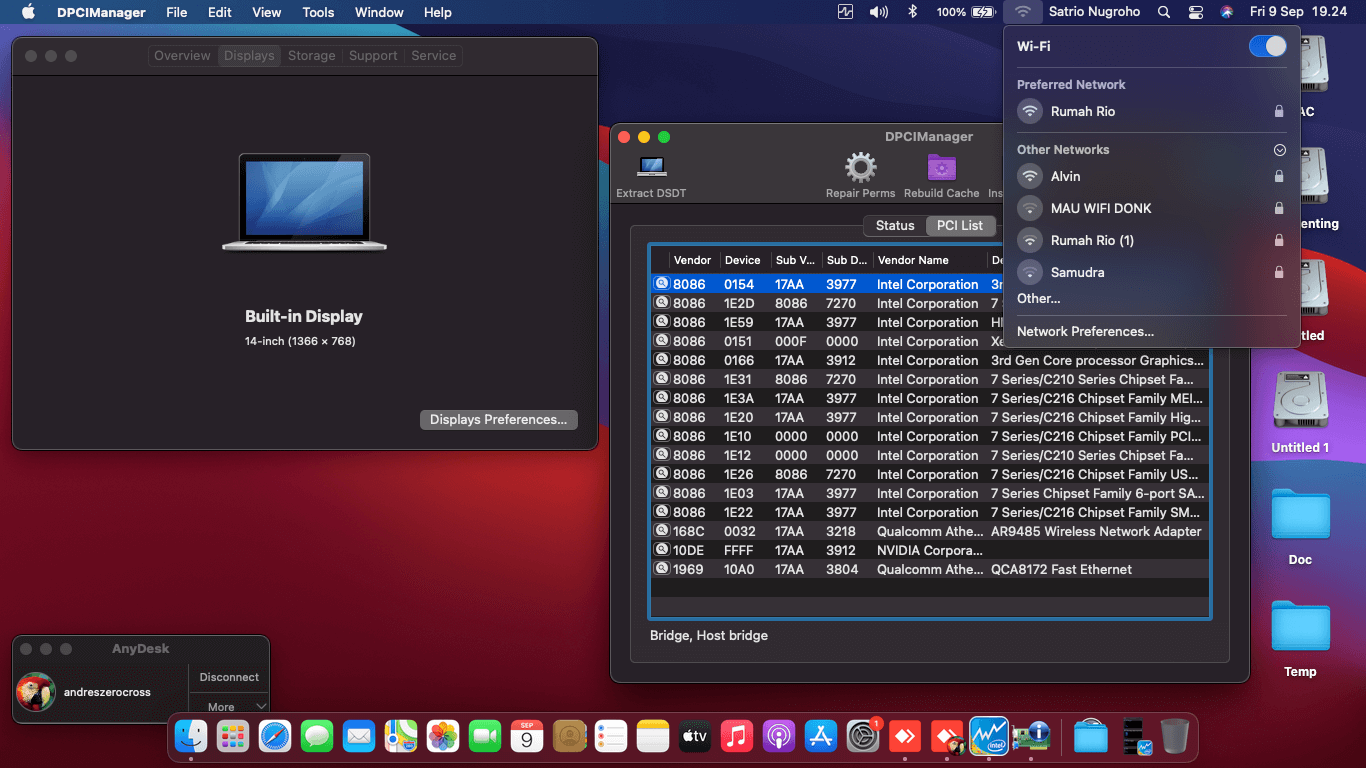Click the Vendor column header

(x=694, y=260)
